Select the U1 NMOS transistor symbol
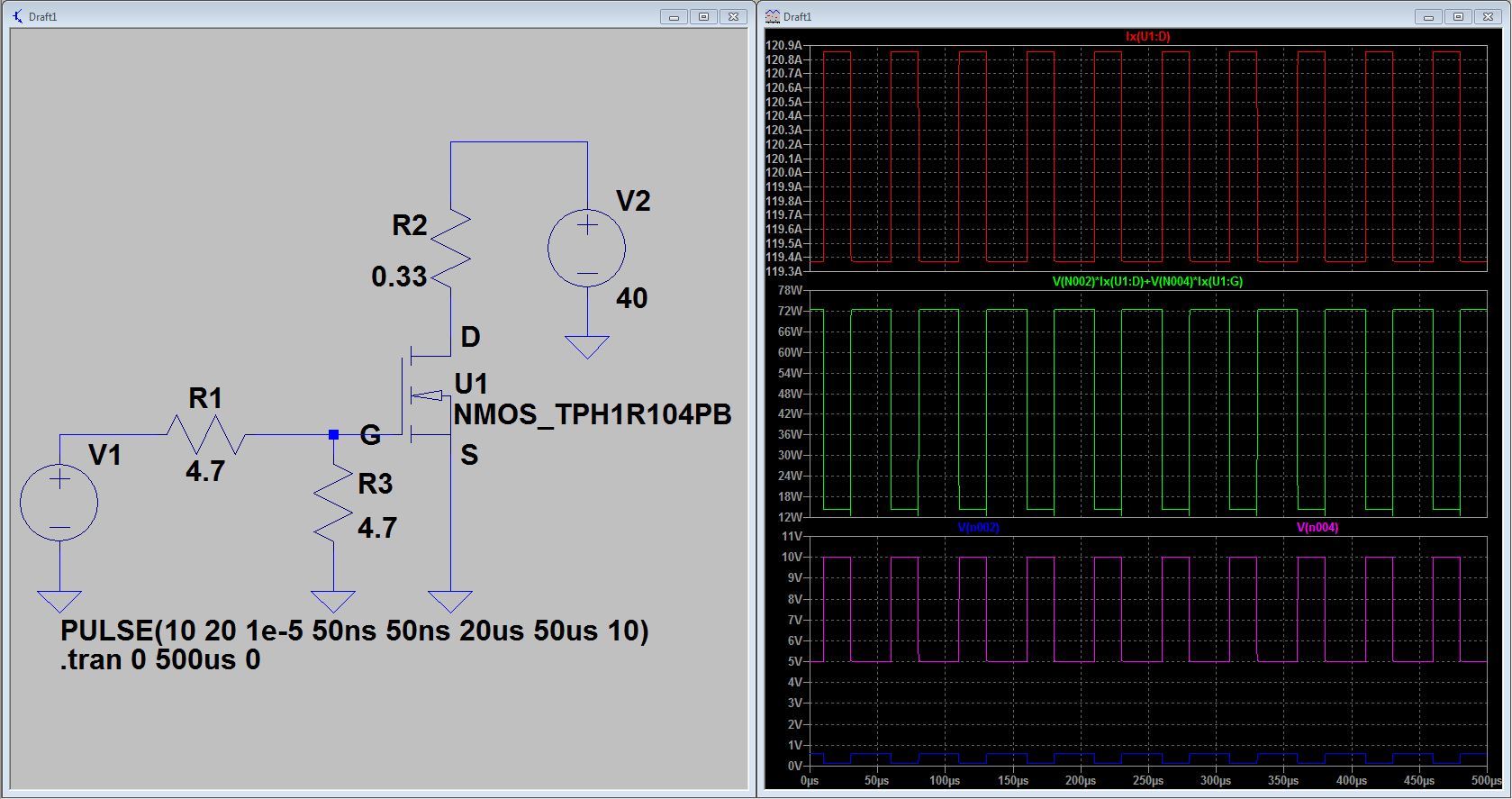 [425, 395]
